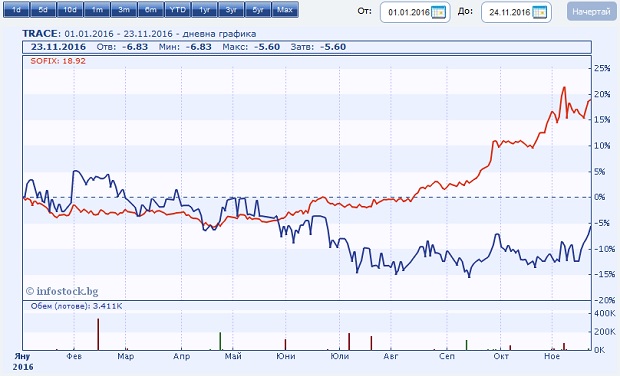This screenshot has height=376, width=620.
Task: Switch chart to 10d range
Action: [x=70, y=10]
